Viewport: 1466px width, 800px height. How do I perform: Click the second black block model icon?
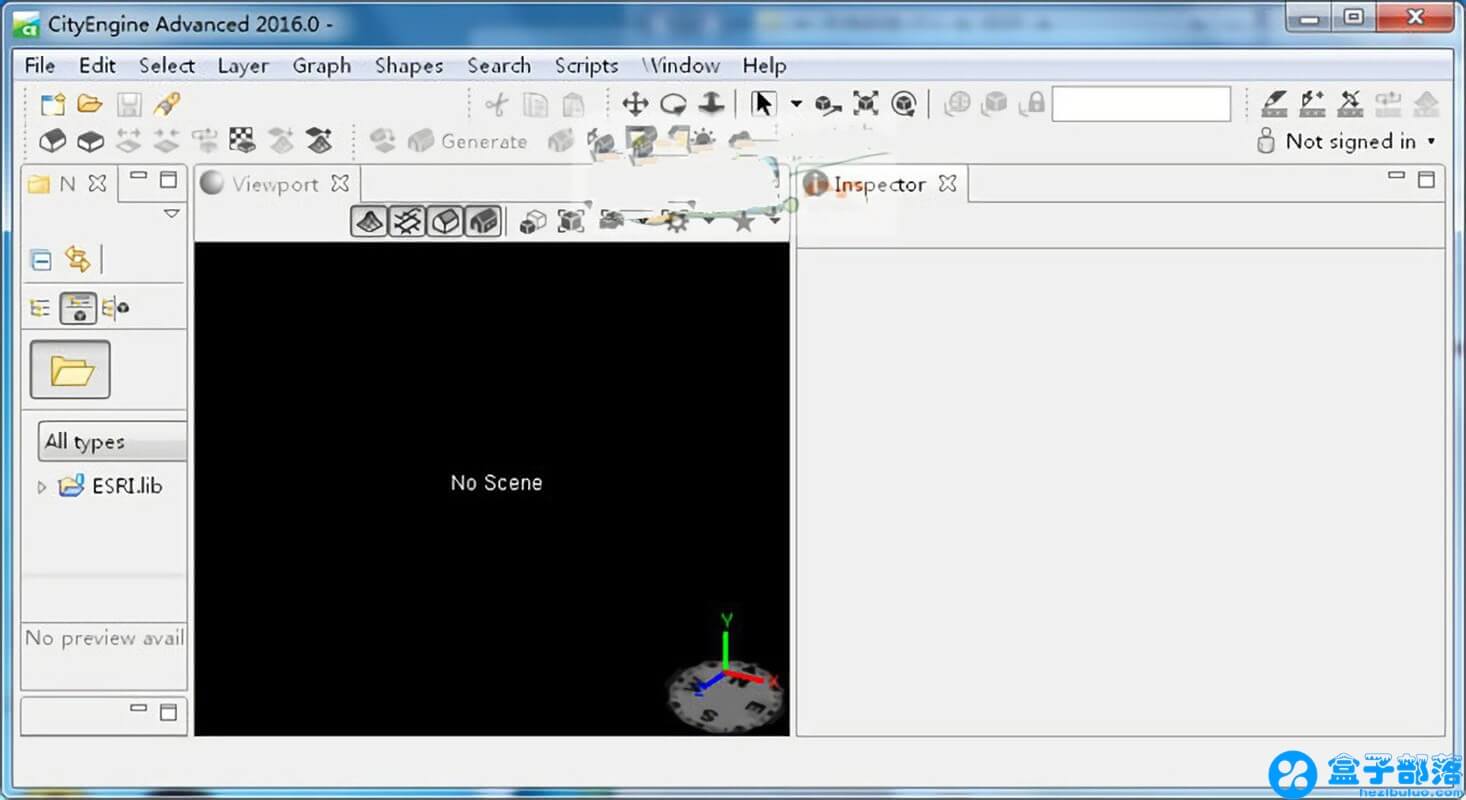(90, 141)
